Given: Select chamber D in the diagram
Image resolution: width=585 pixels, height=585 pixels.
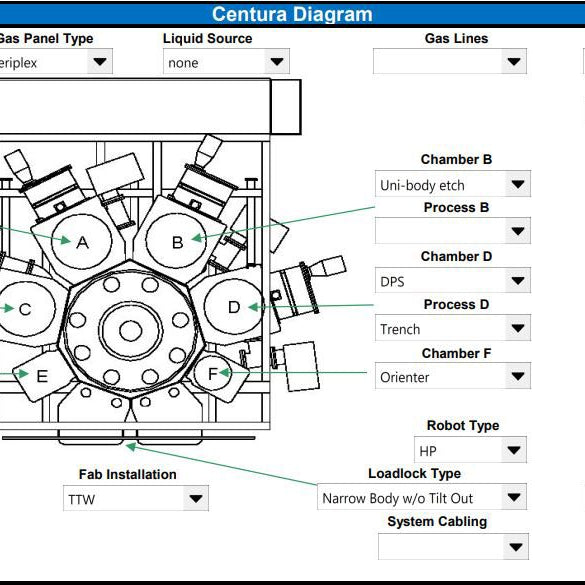Looking at the screenshot, I should click(x=233, y=307).
